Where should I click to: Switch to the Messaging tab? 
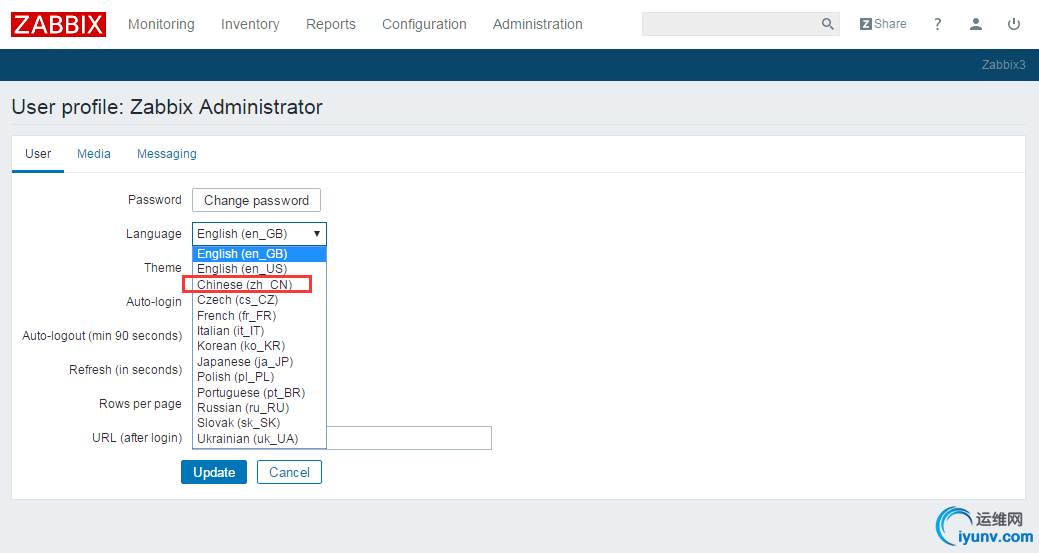[x=166, y=154]
